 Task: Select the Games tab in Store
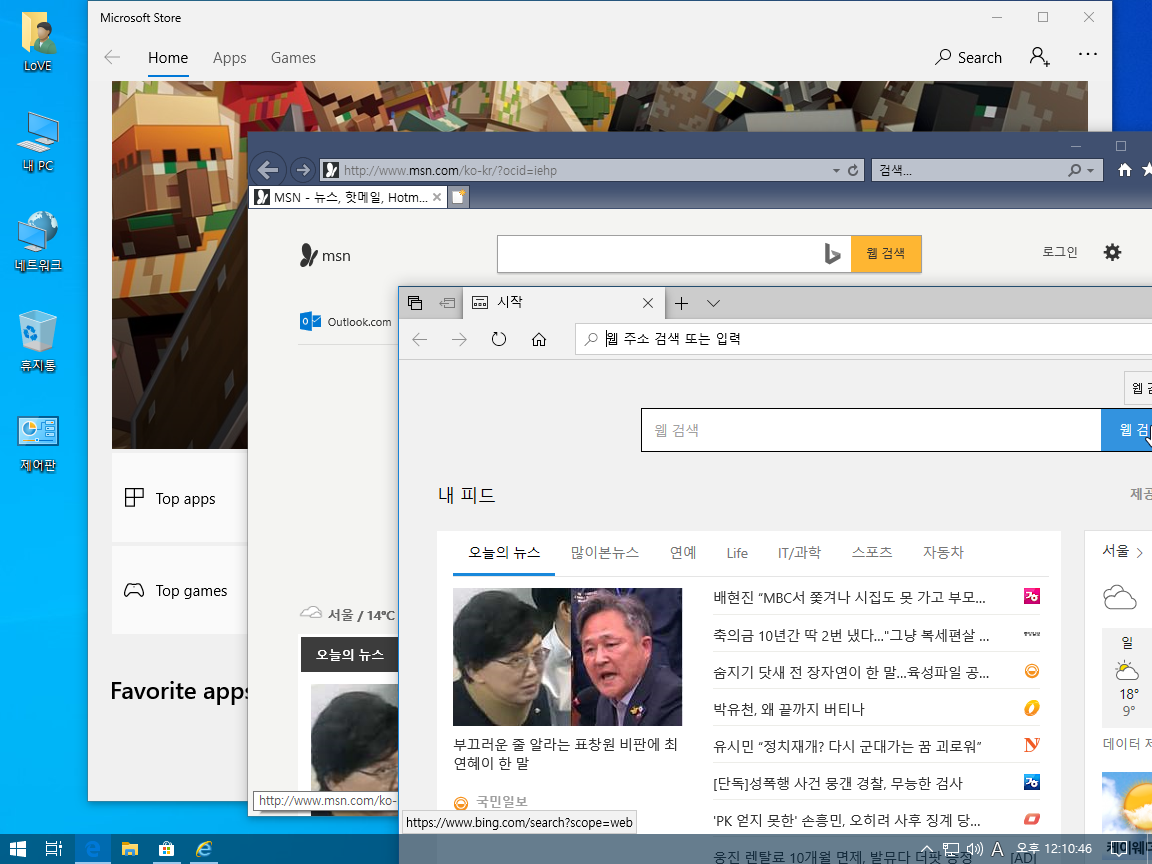[x=293, y=58]
